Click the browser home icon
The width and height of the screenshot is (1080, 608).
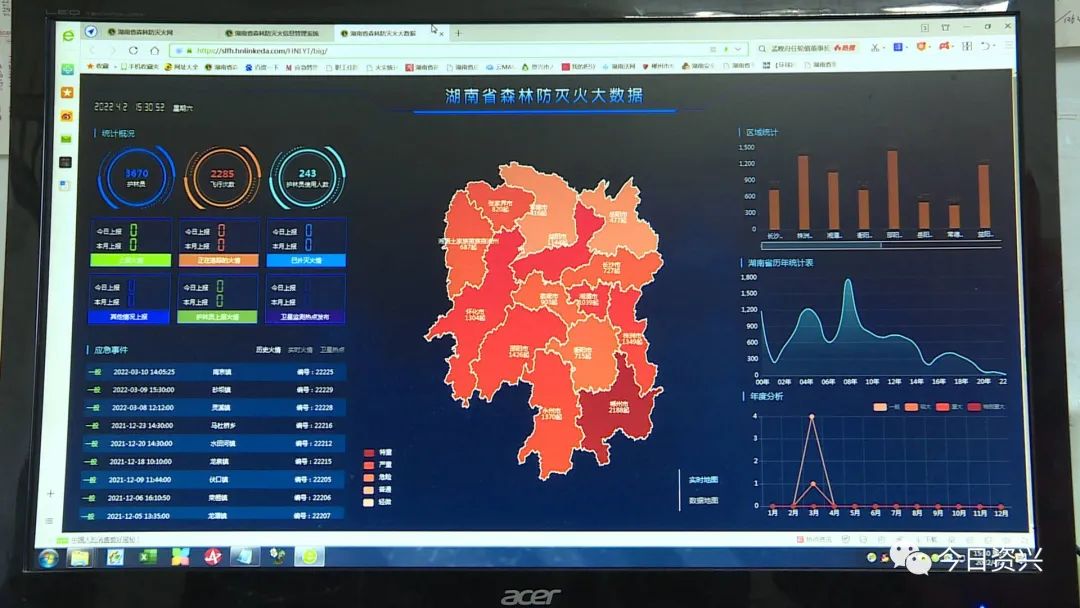(155, 50)
